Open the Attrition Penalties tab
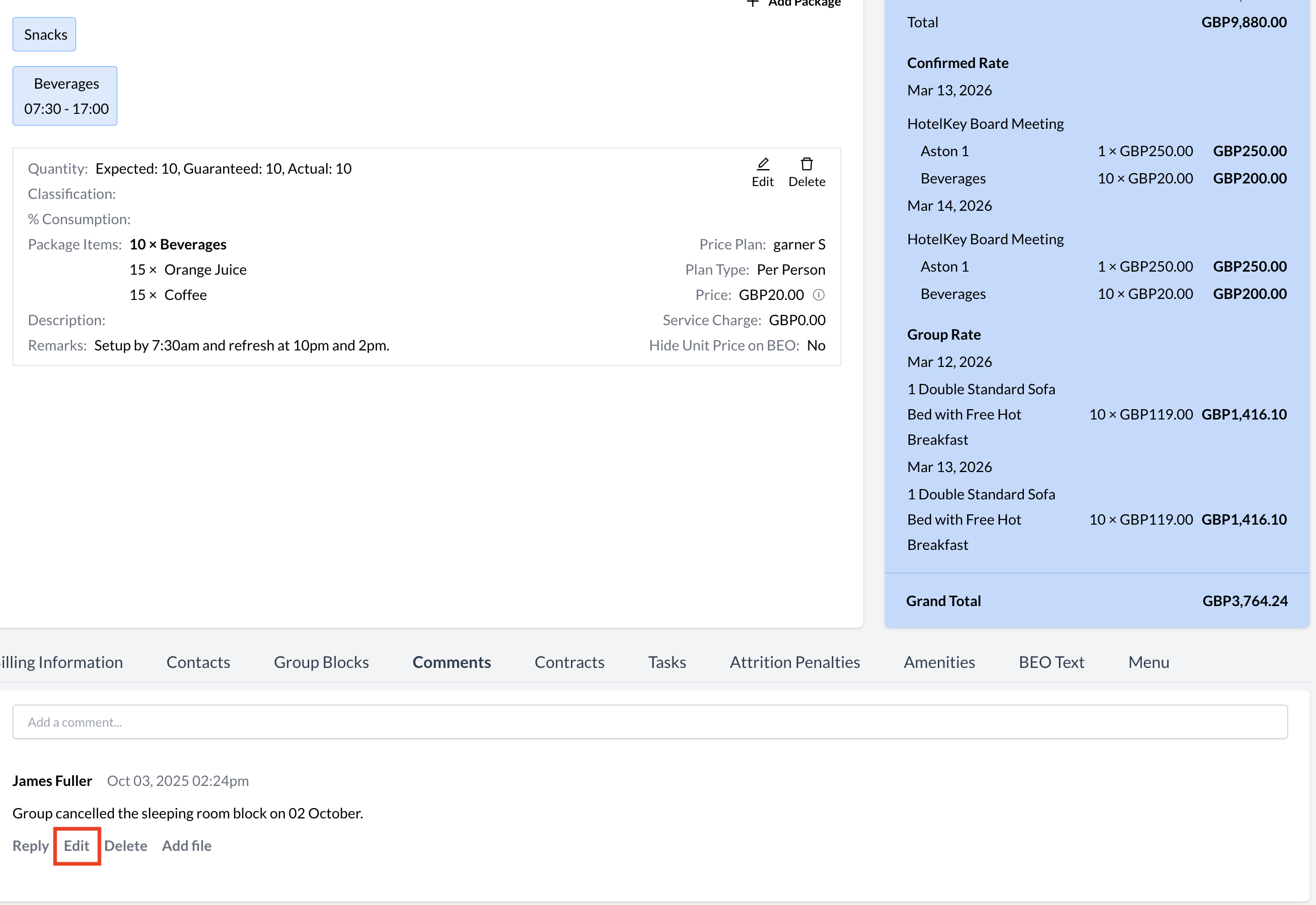Viewport: 1316px width, 905px height. [x=794, y=662]
